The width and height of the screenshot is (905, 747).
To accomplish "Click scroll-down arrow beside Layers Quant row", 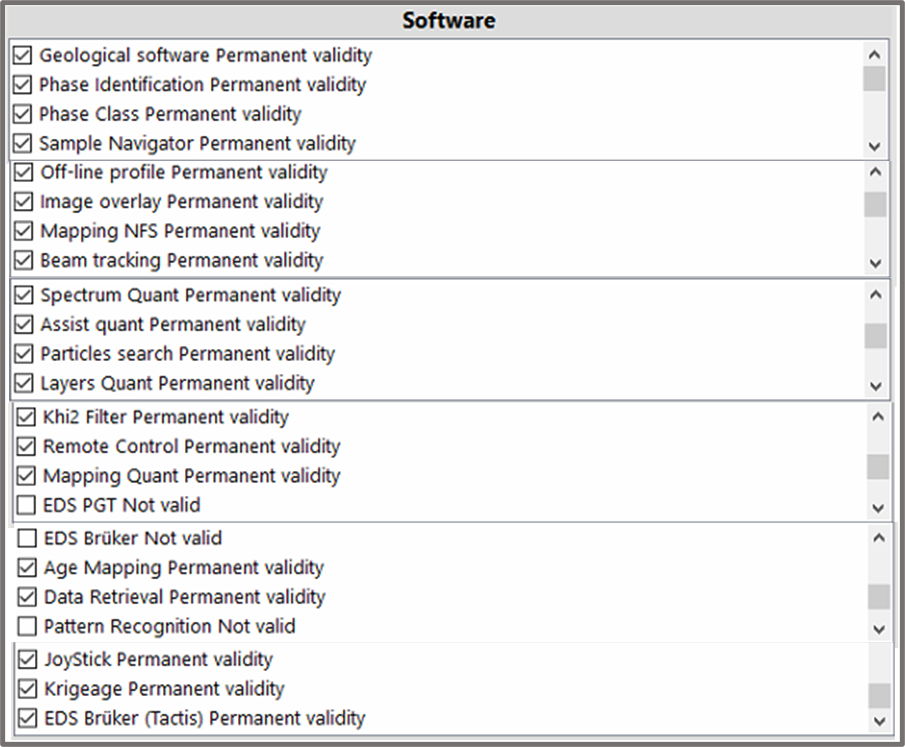I will coord(877,385).
